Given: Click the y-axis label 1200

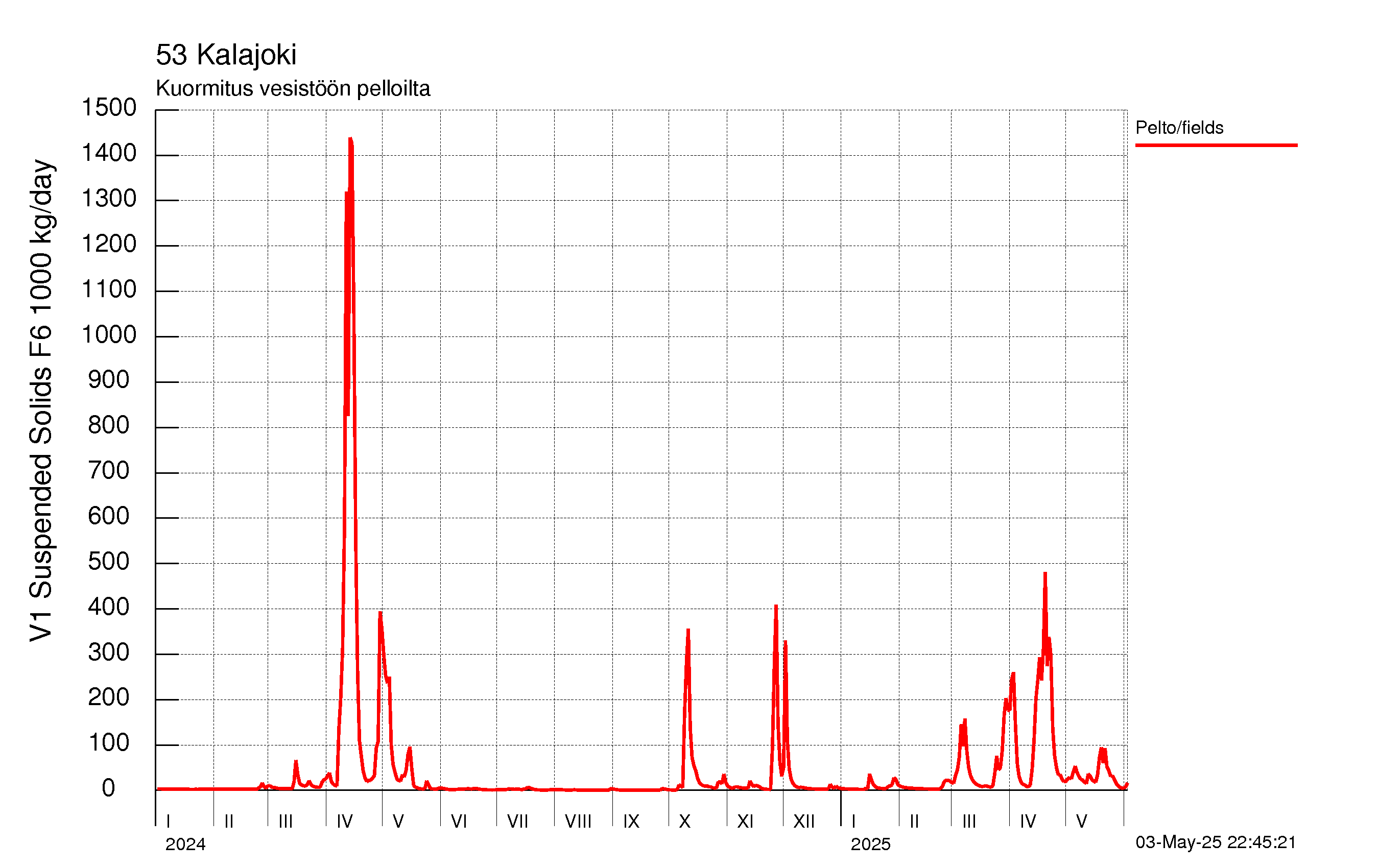Looking at the screenshot, I should [109, 244].
